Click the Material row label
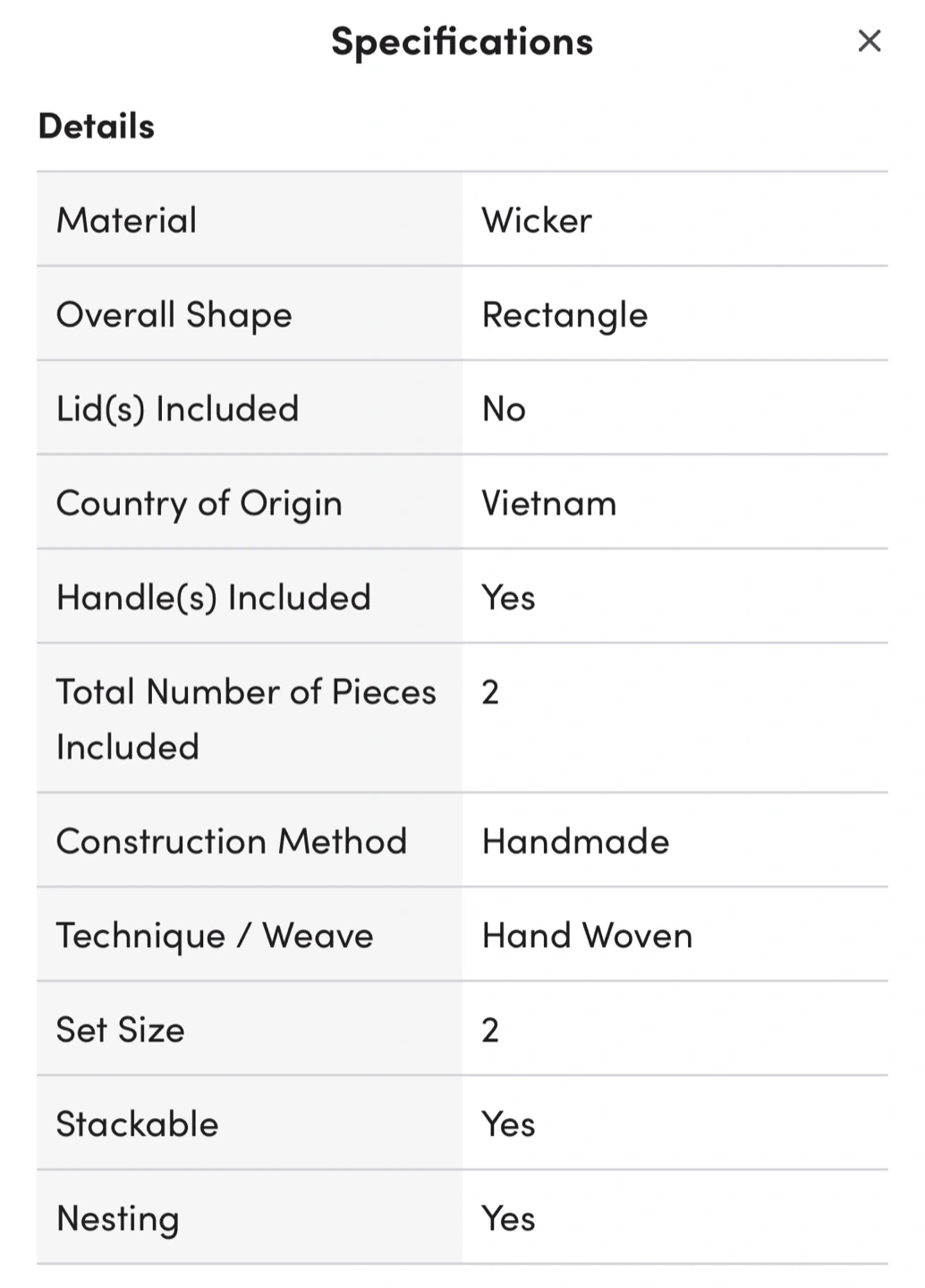Screen dimensions: 925x1288 click(126, 220)
